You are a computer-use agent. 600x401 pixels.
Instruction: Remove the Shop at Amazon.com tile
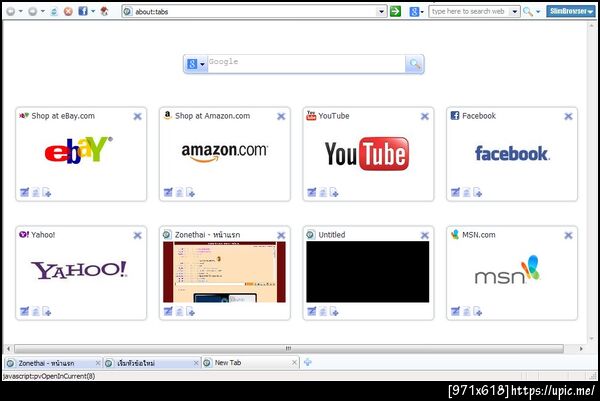pyautogui.click(x=281, y=116)
